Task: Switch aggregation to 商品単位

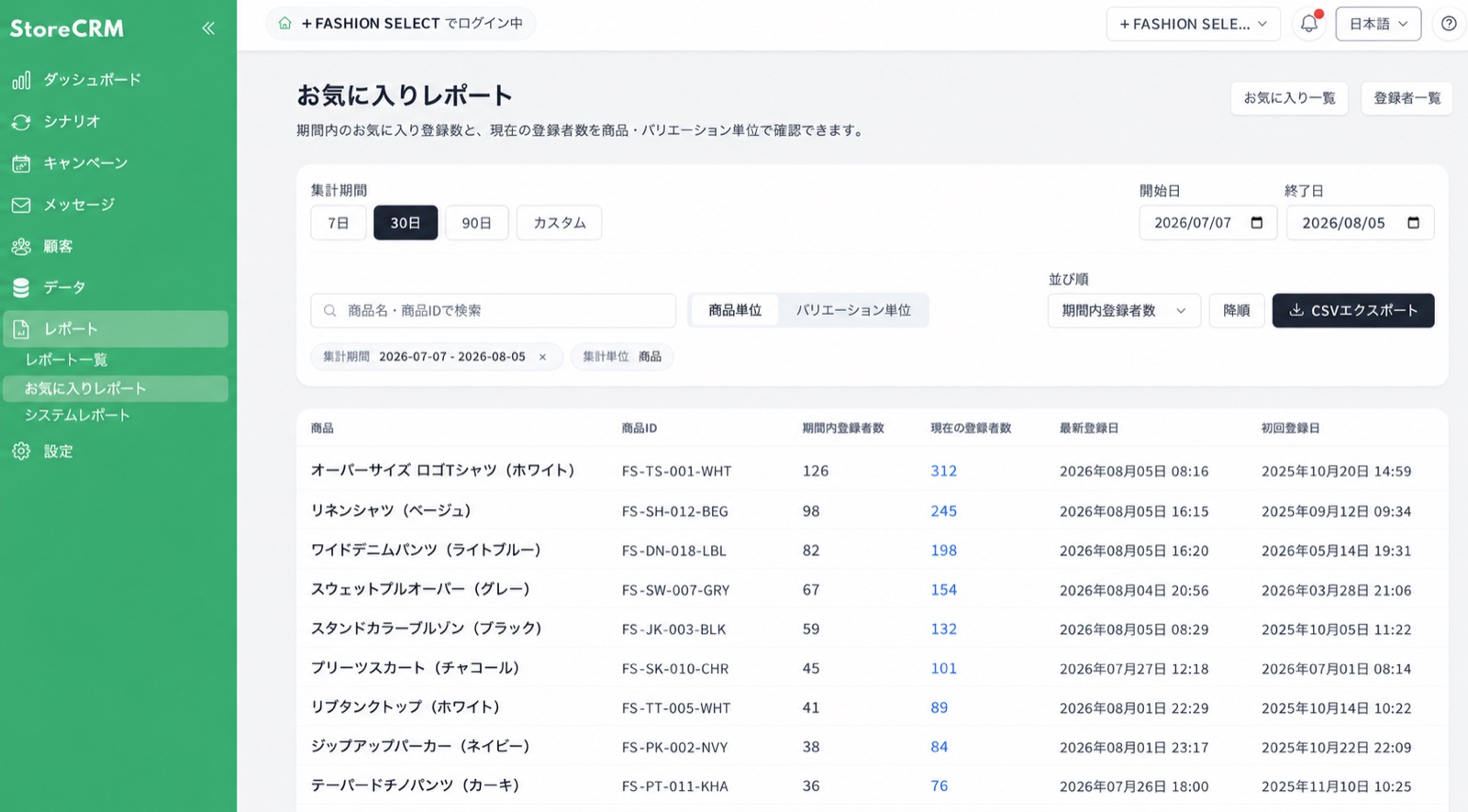Action: point(735,310)
